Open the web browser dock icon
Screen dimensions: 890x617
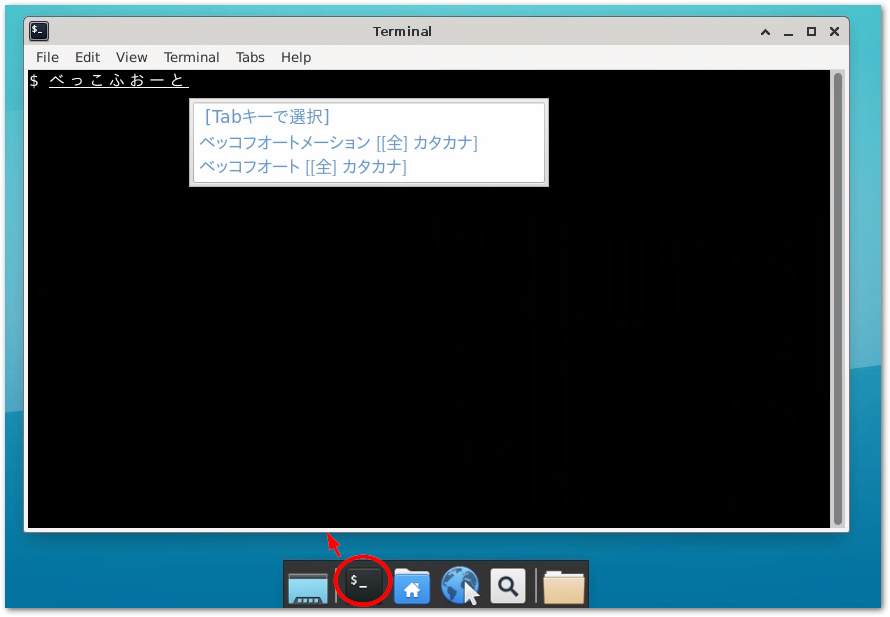pos(460,585)
